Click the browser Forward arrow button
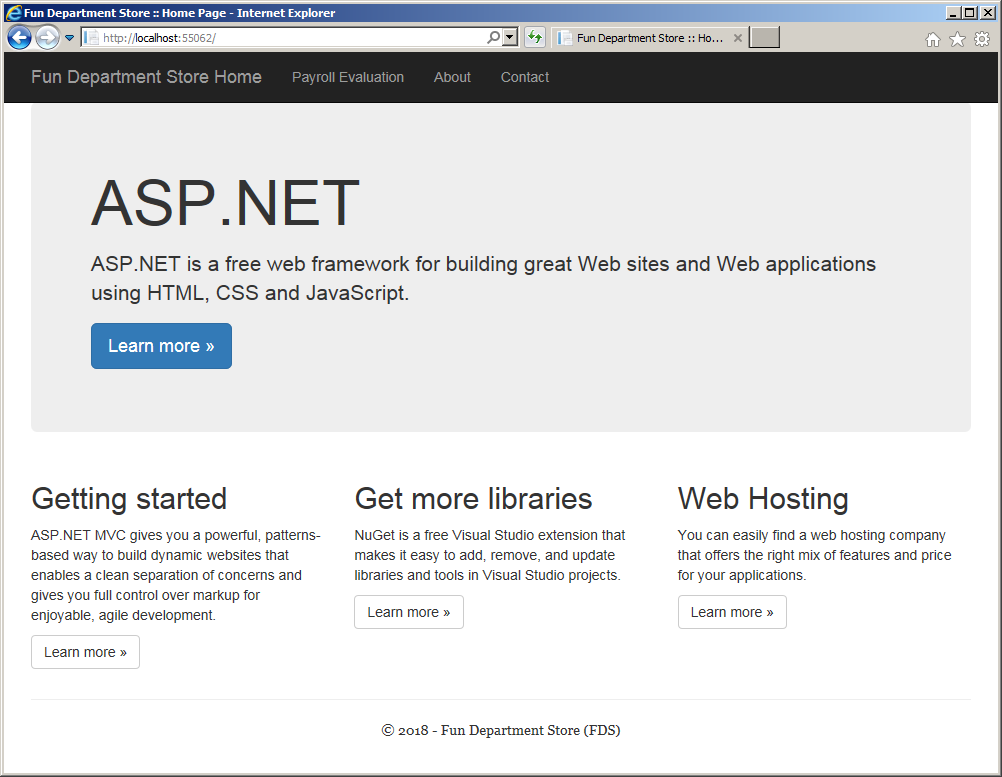1002x777 pixels. point(47,38)
